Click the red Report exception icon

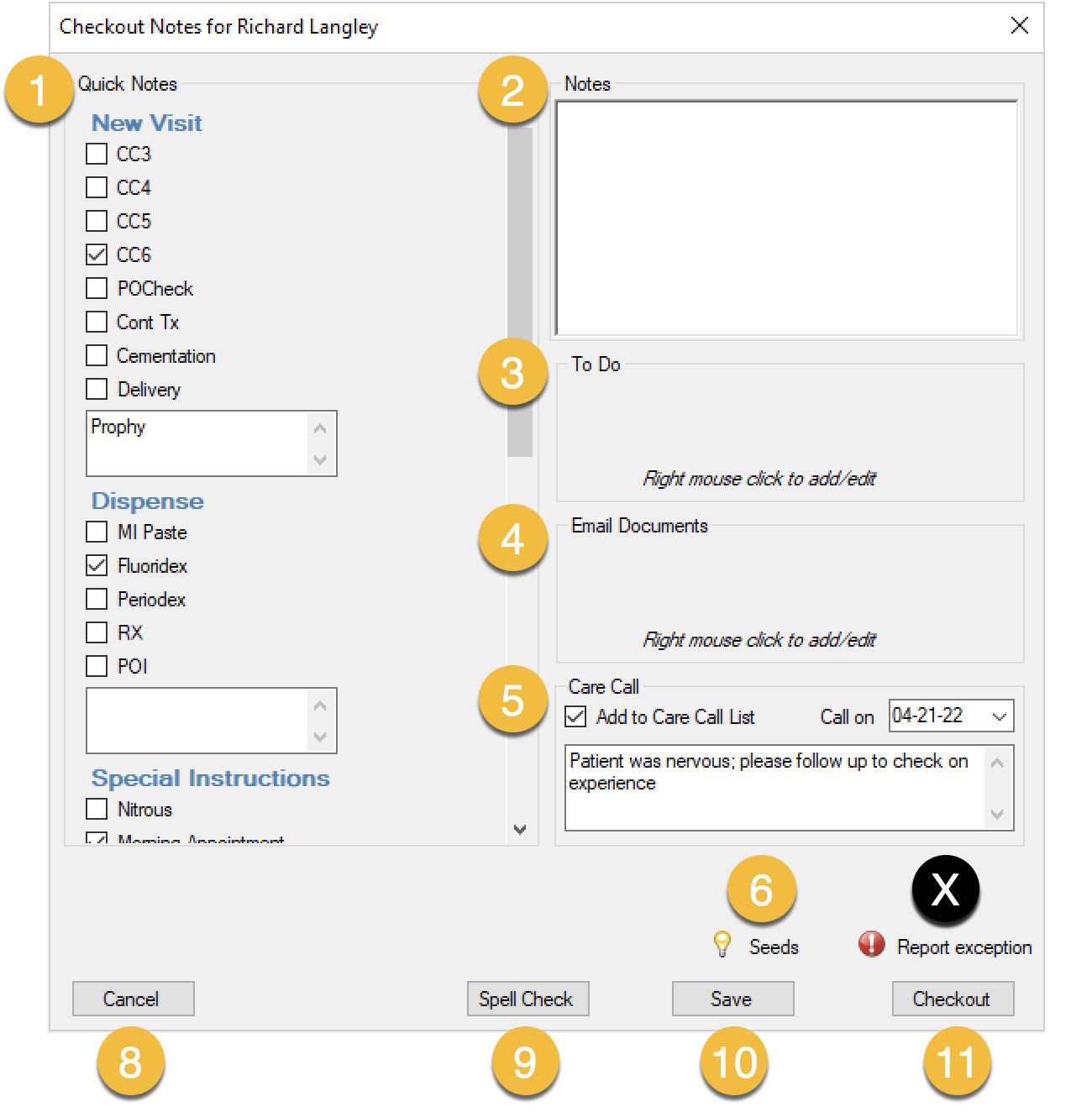872,944
